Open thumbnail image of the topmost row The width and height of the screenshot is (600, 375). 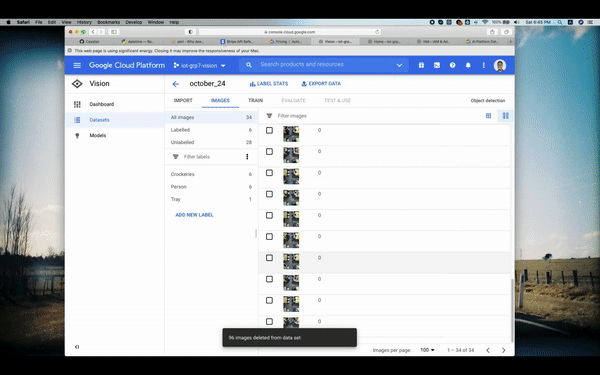click(x=291, y=134)
